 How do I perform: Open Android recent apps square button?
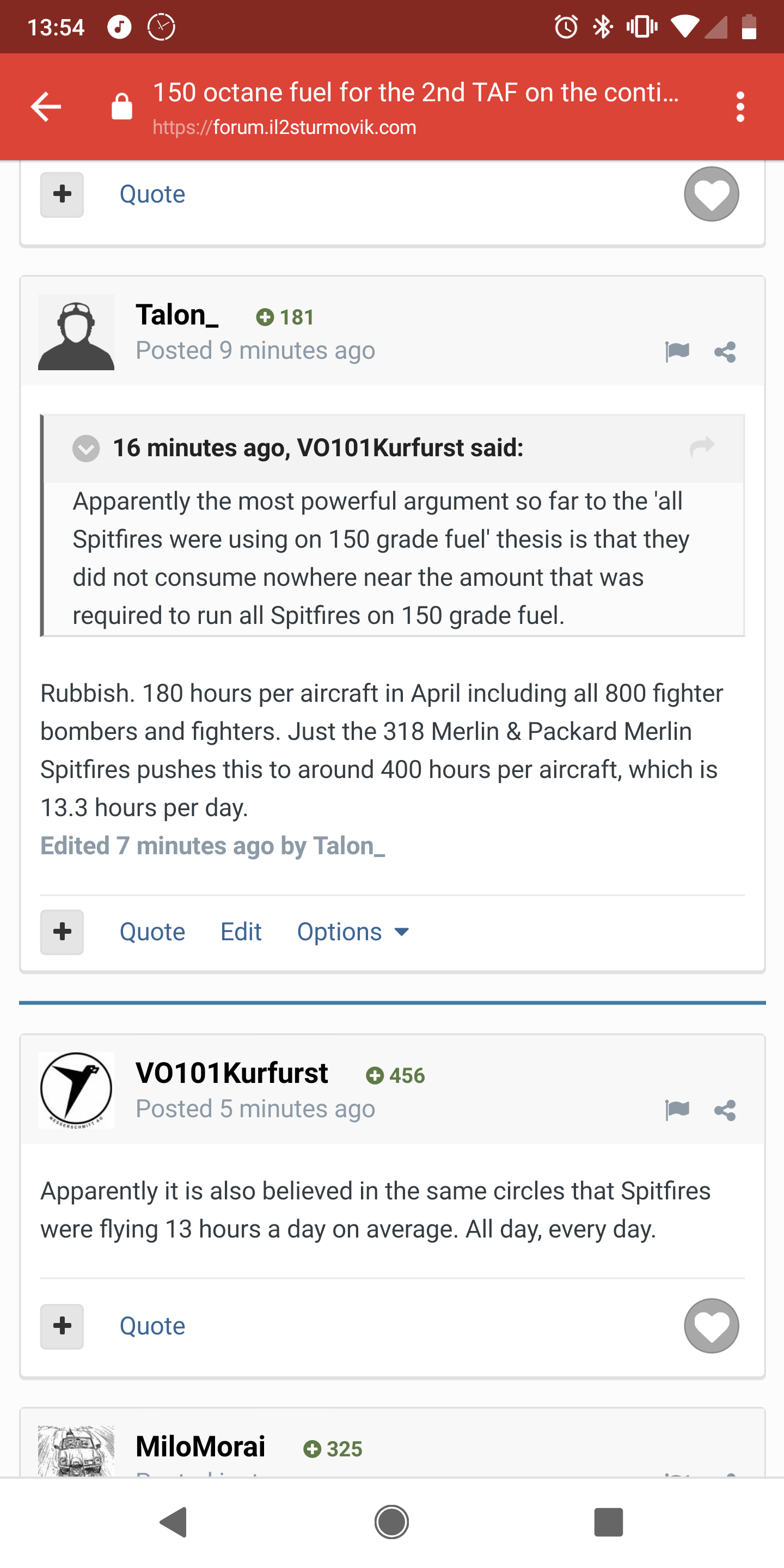(x=608, y=1522)
